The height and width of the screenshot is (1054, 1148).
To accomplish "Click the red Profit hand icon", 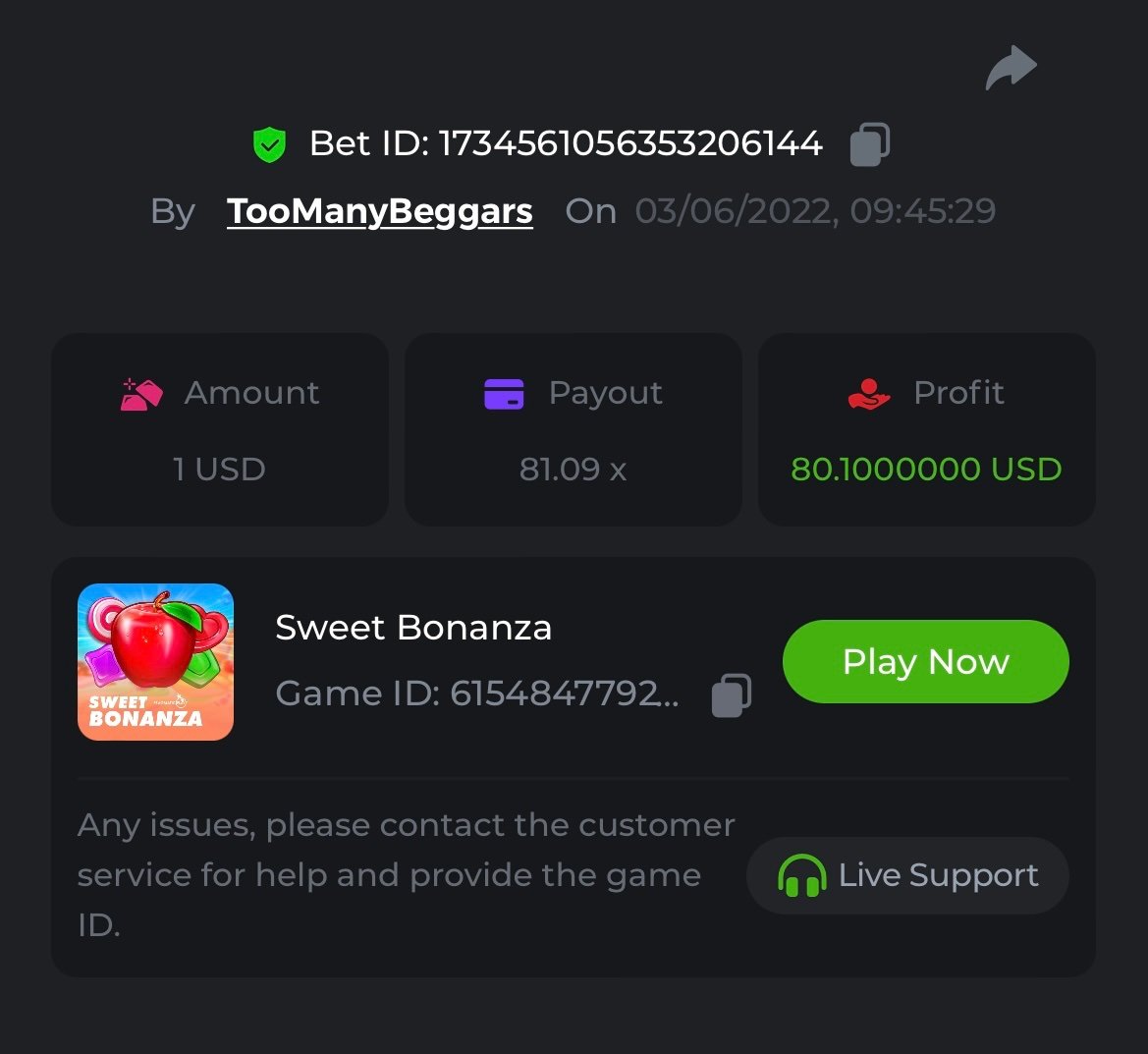I will point(868,394).
